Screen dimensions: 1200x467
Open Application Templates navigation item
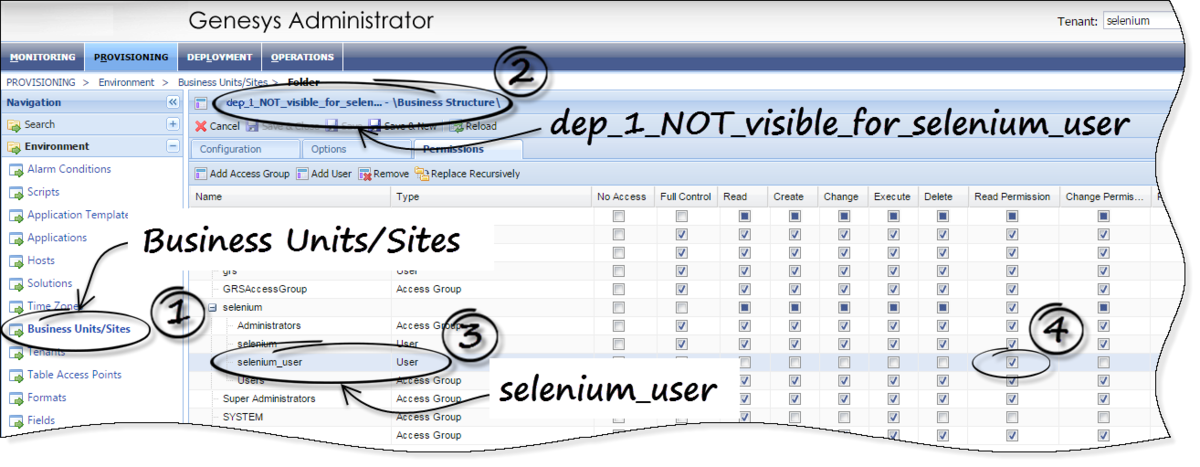78,215
